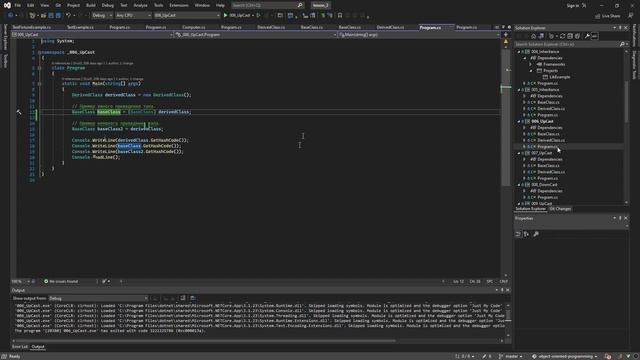Click the Solution Explorer home icon
This screenshot has width=640, height=360.
533,36
